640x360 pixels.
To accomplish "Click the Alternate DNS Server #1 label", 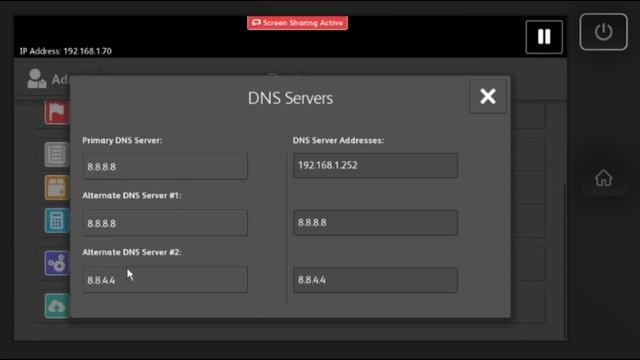I will point(132,196).
